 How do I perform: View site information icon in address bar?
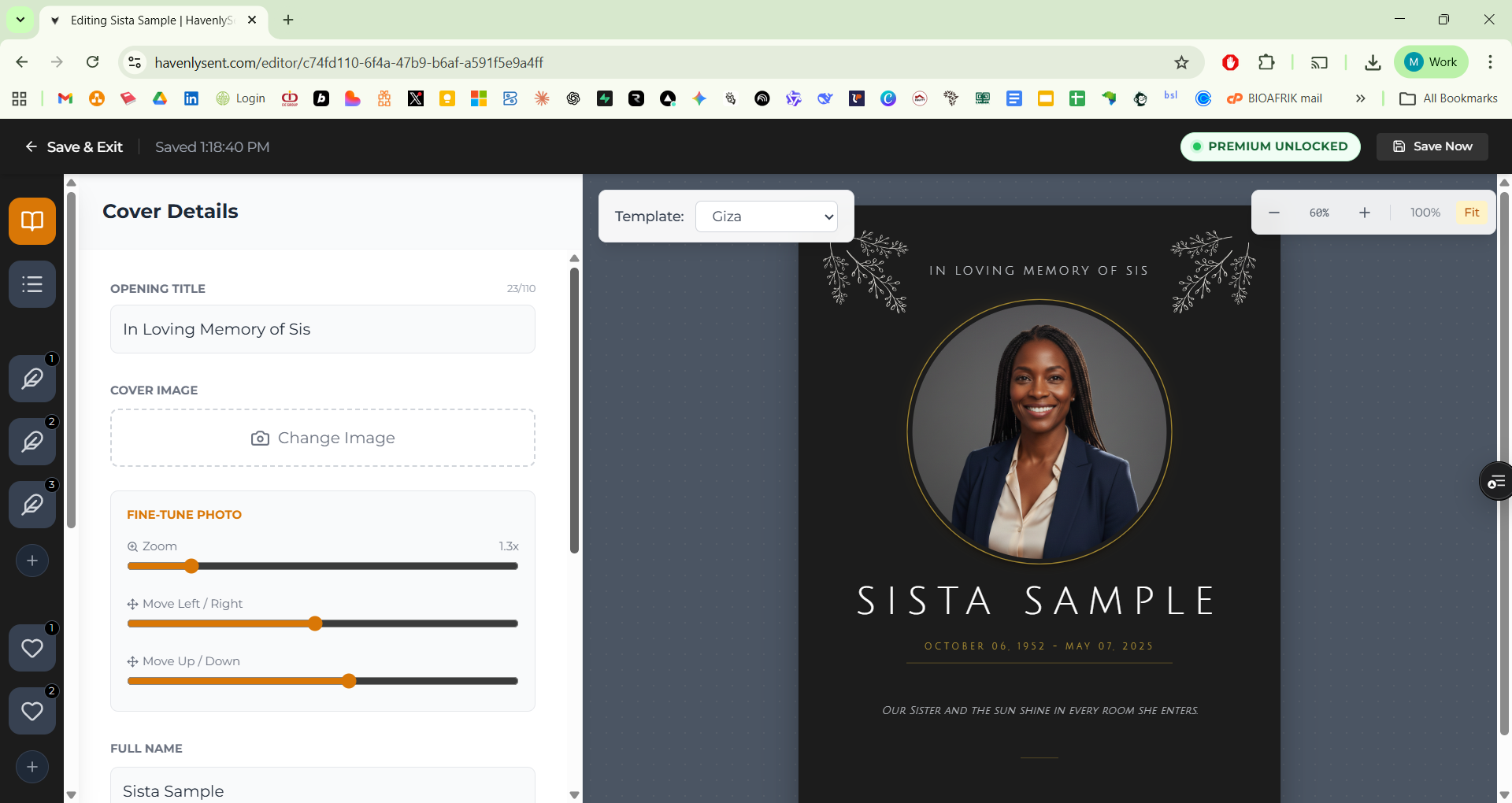[x=135, y=62]
